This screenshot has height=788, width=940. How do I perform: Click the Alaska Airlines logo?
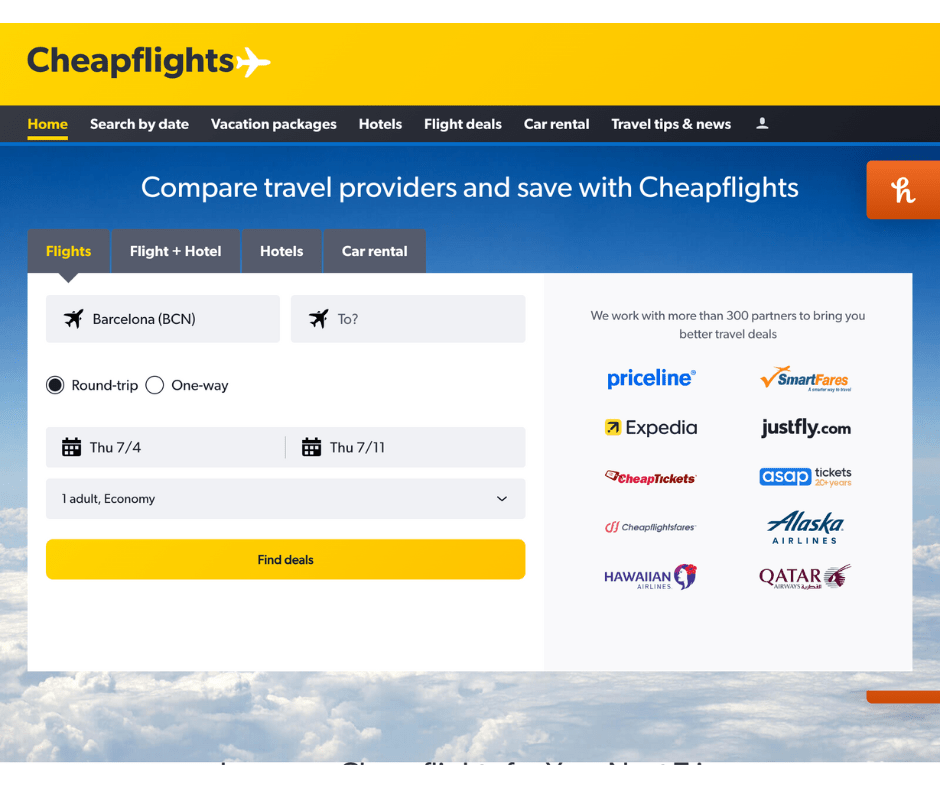[x=805, y=528]
